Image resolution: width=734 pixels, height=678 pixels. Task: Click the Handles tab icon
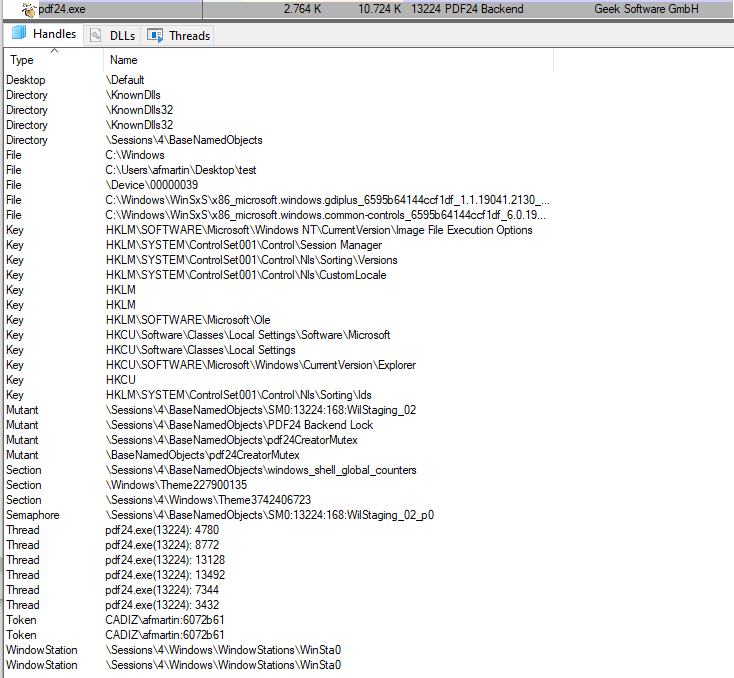pyautogui.click(x=19, y=33)
